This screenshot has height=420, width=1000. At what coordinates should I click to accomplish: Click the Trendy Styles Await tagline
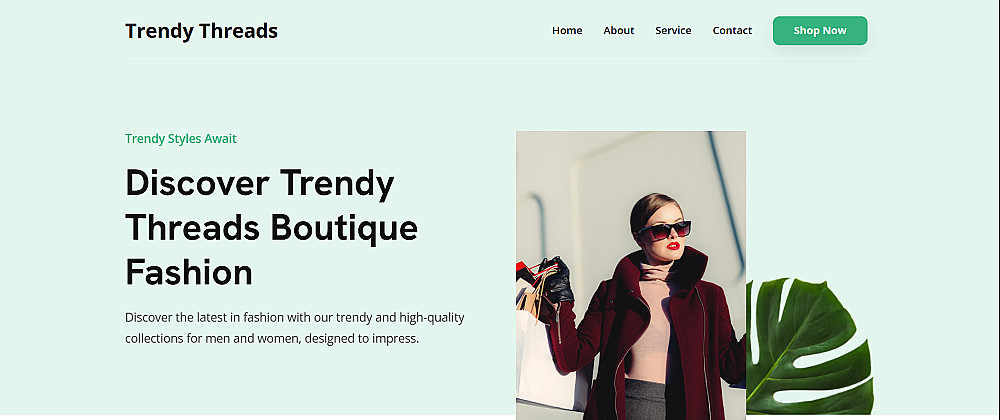coord(181,138)
